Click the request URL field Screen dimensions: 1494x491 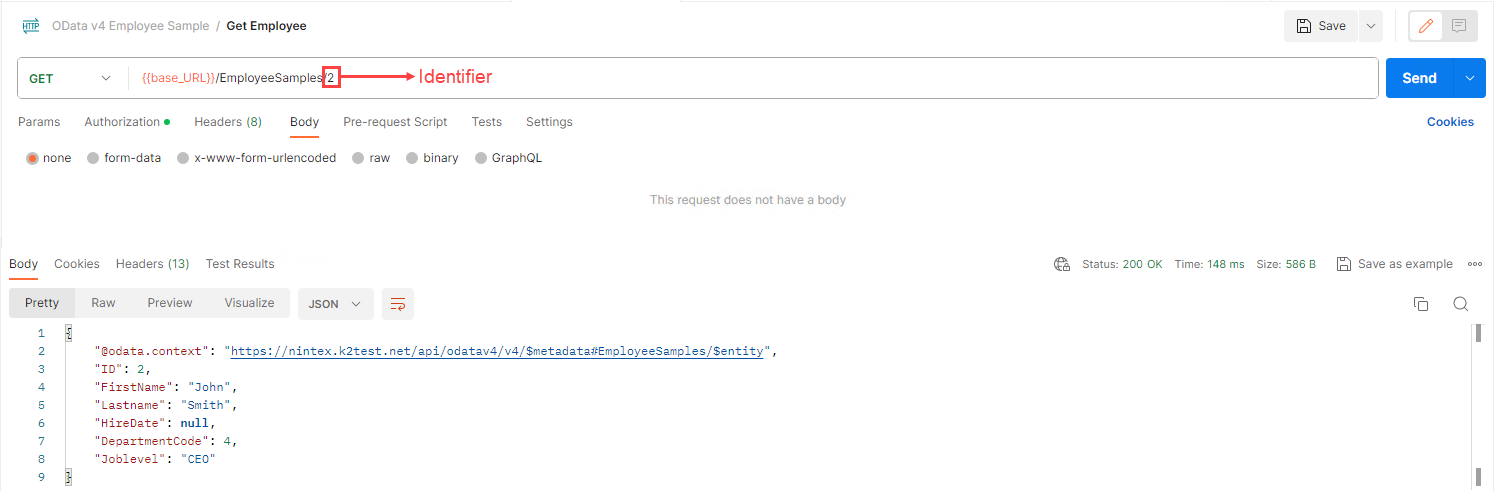tap(800, 78)
